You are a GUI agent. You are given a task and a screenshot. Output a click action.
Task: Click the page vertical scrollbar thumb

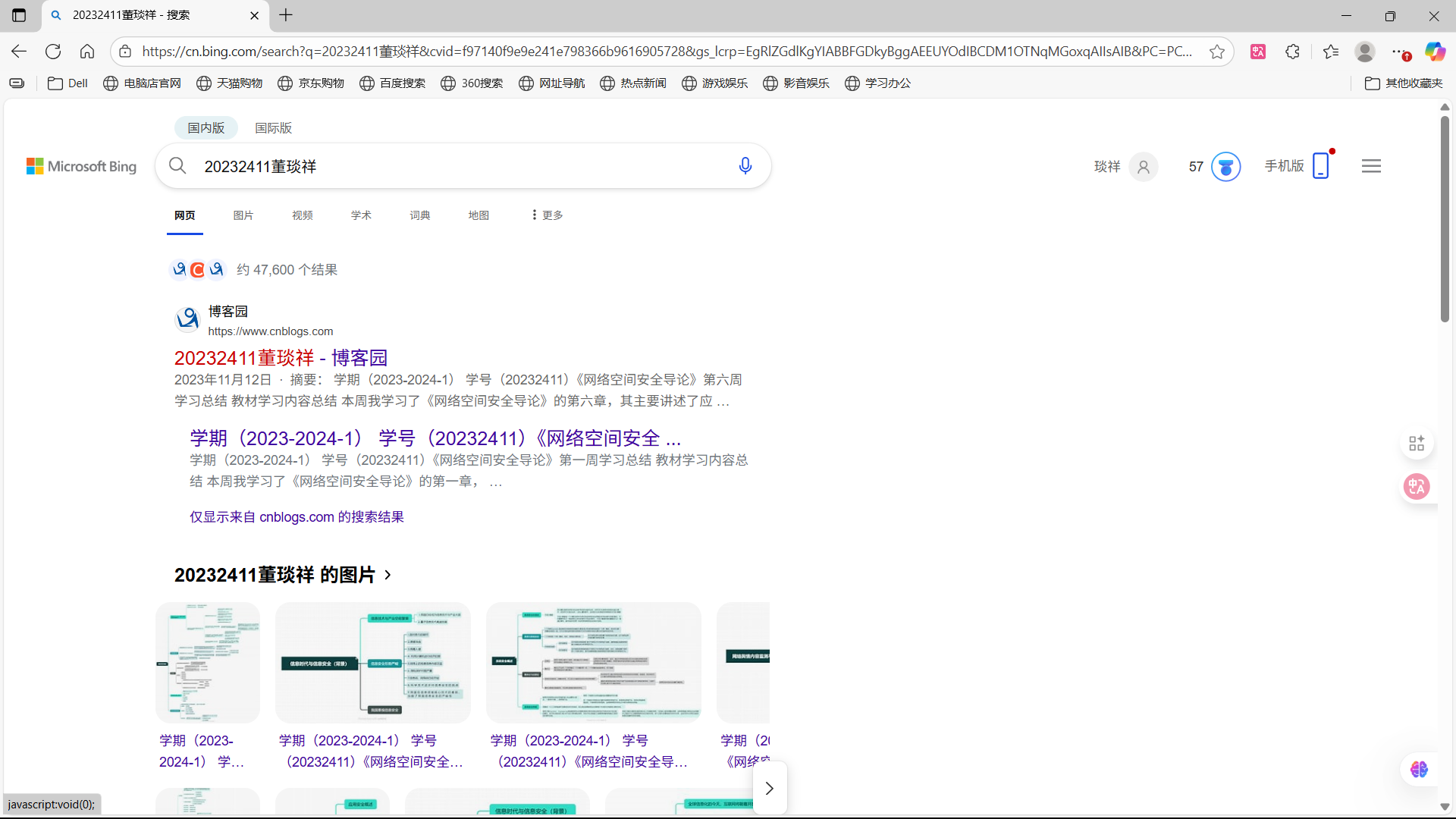(x=1445, y=220)
